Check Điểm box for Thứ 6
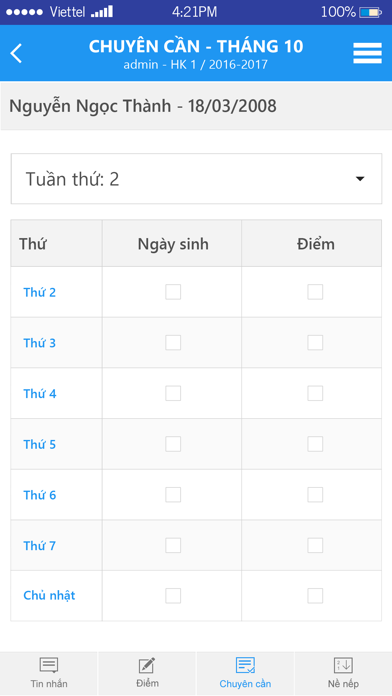 [315, 494]
